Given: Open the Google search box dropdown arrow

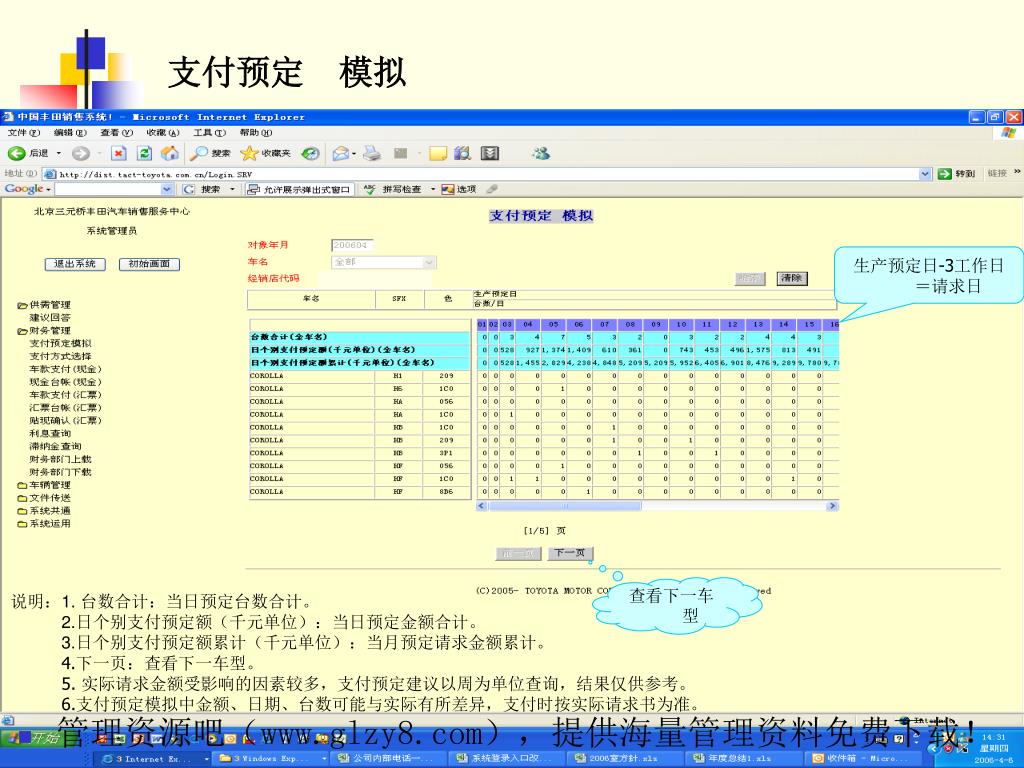Looking at the screenshot, I should coord(167,189).
